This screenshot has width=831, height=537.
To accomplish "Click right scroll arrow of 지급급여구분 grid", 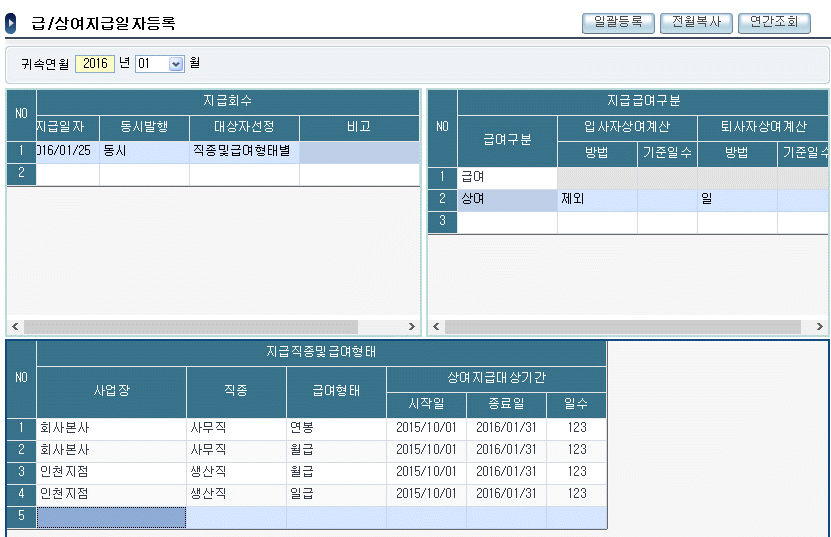I will tap(822, 327).
